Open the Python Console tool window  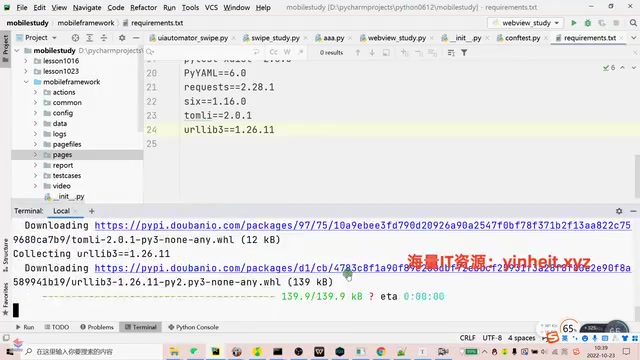(193, 327)
